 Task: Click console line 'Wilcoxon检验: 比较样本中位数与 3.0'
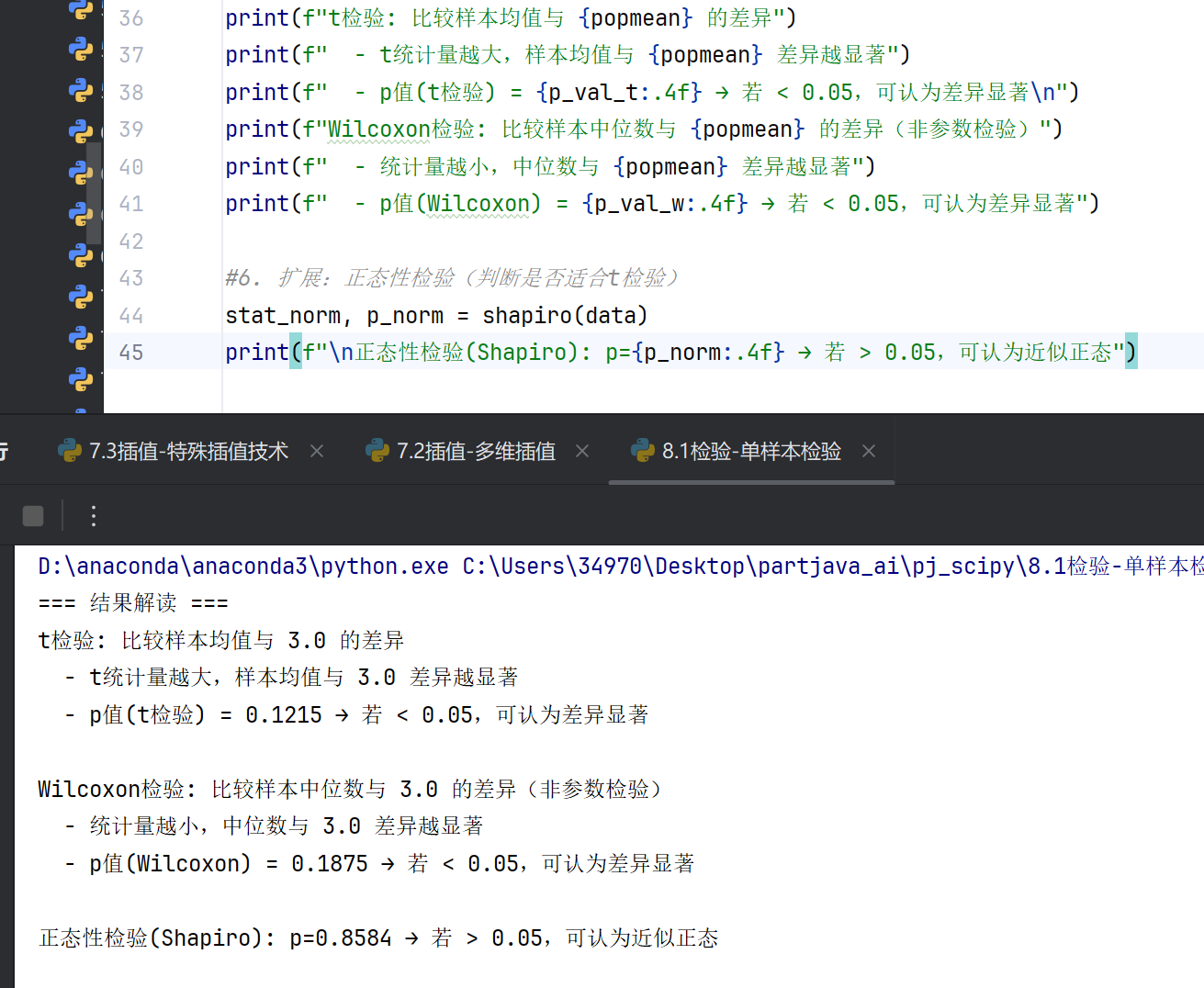tap(350, 790)
